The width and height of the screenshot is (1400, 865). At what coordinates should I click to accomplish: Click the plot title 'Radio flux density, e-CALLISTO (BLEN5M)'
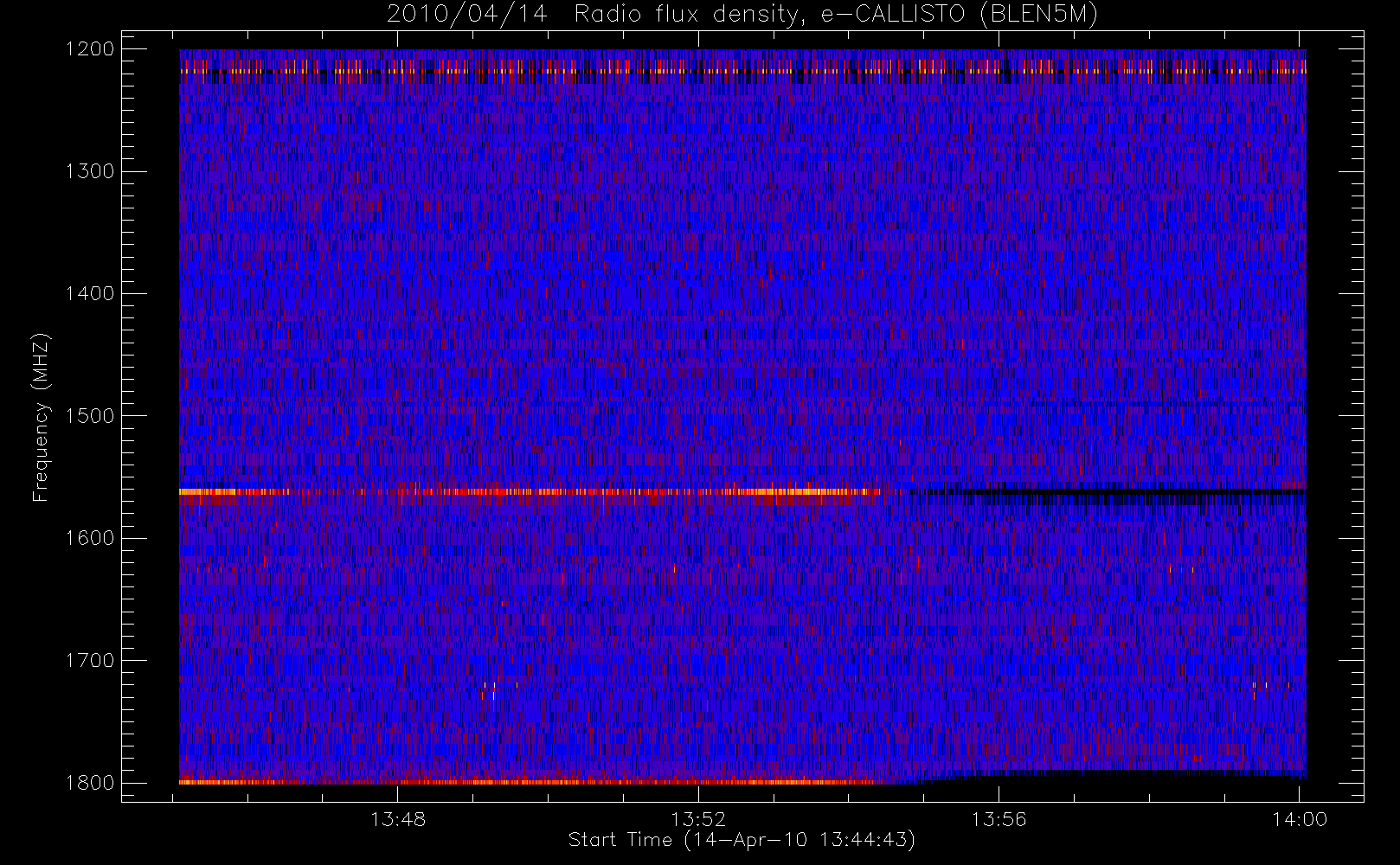(836, 15)
